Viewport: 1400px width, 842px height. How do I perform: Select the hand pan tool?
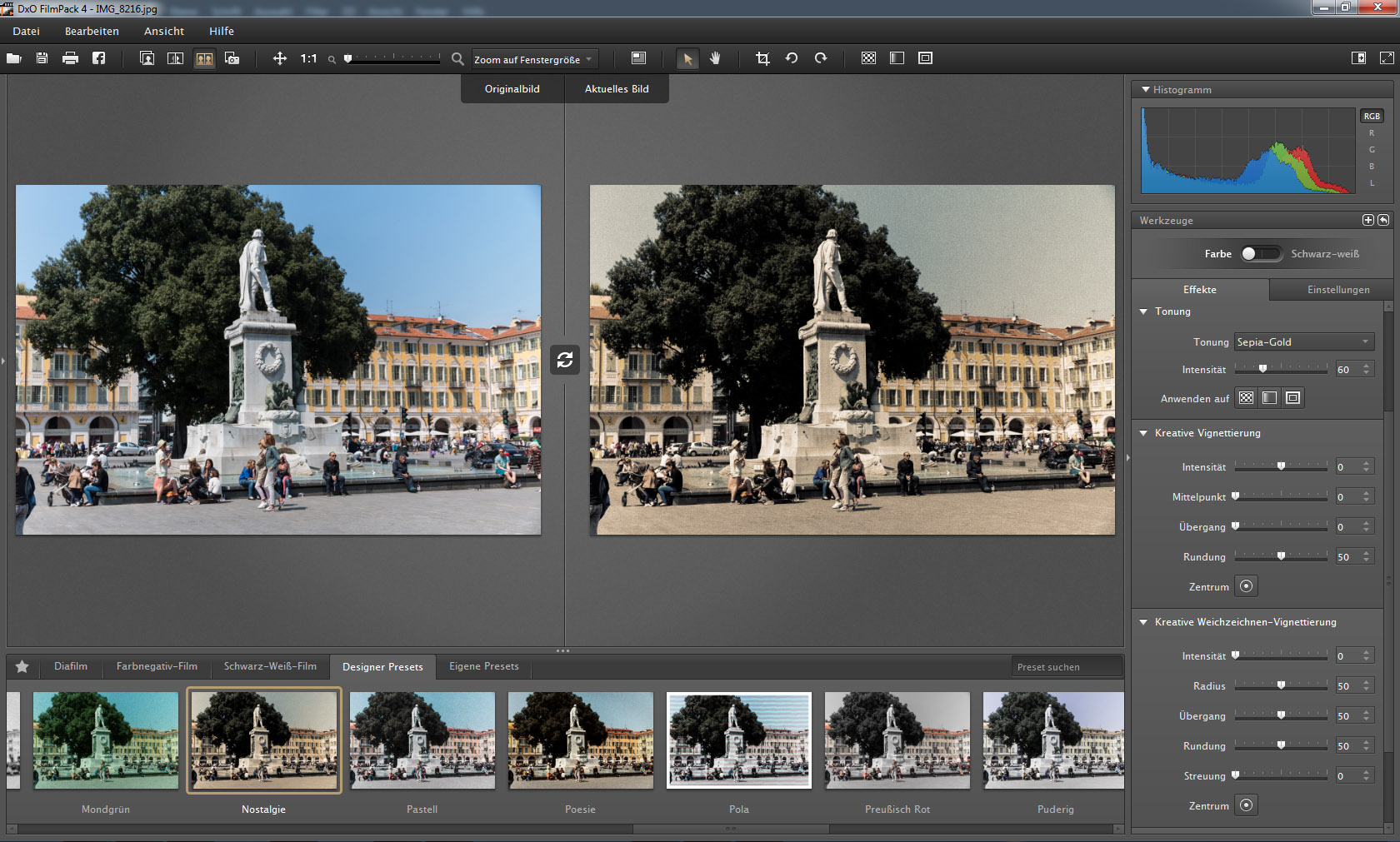point(715,58)
